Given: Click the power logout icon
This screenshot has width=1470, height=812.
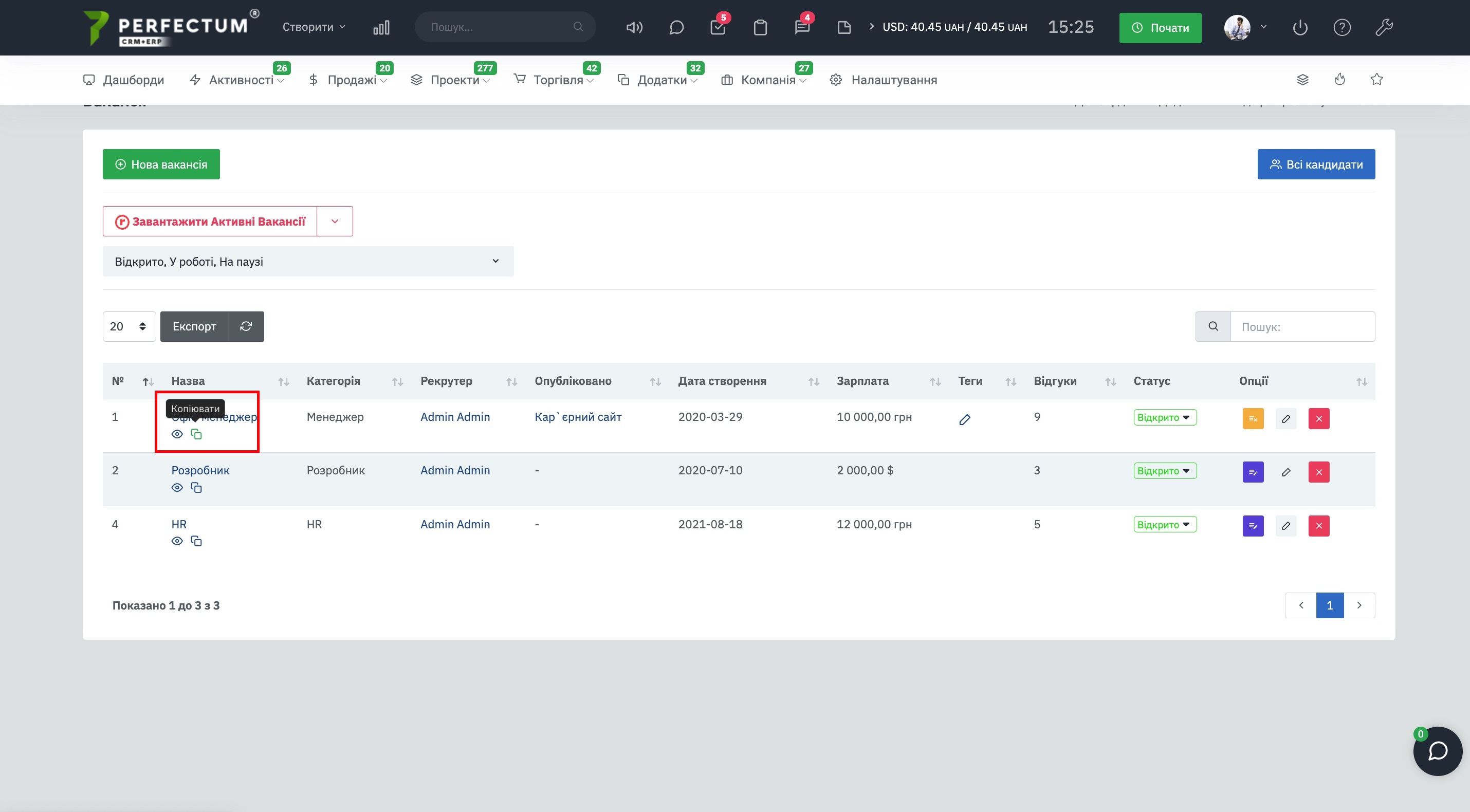Looking at the screenshot, I should (1300, 27).
